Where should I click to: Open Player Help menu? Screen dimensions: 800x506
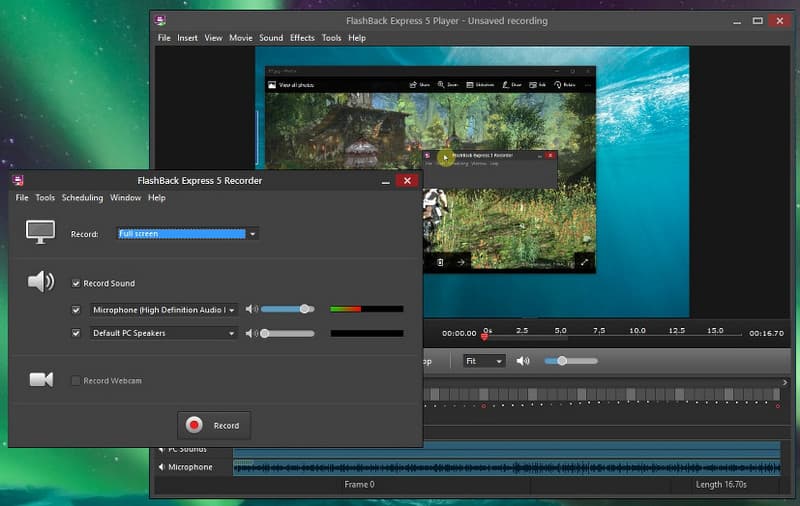357,38
